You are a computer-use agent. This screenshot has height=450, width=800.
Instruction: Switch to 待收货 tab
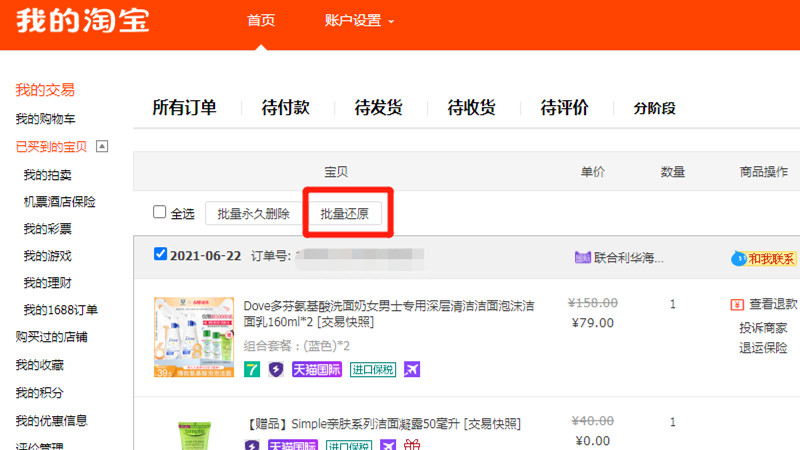pos(471,108)
